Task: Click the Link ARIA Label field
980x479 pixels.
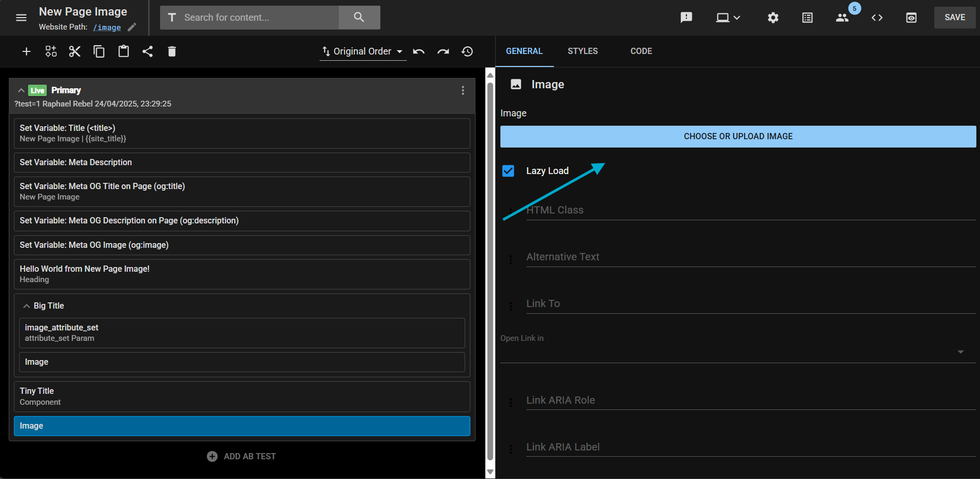Action: pyautogui.click(x=751, y=447)
